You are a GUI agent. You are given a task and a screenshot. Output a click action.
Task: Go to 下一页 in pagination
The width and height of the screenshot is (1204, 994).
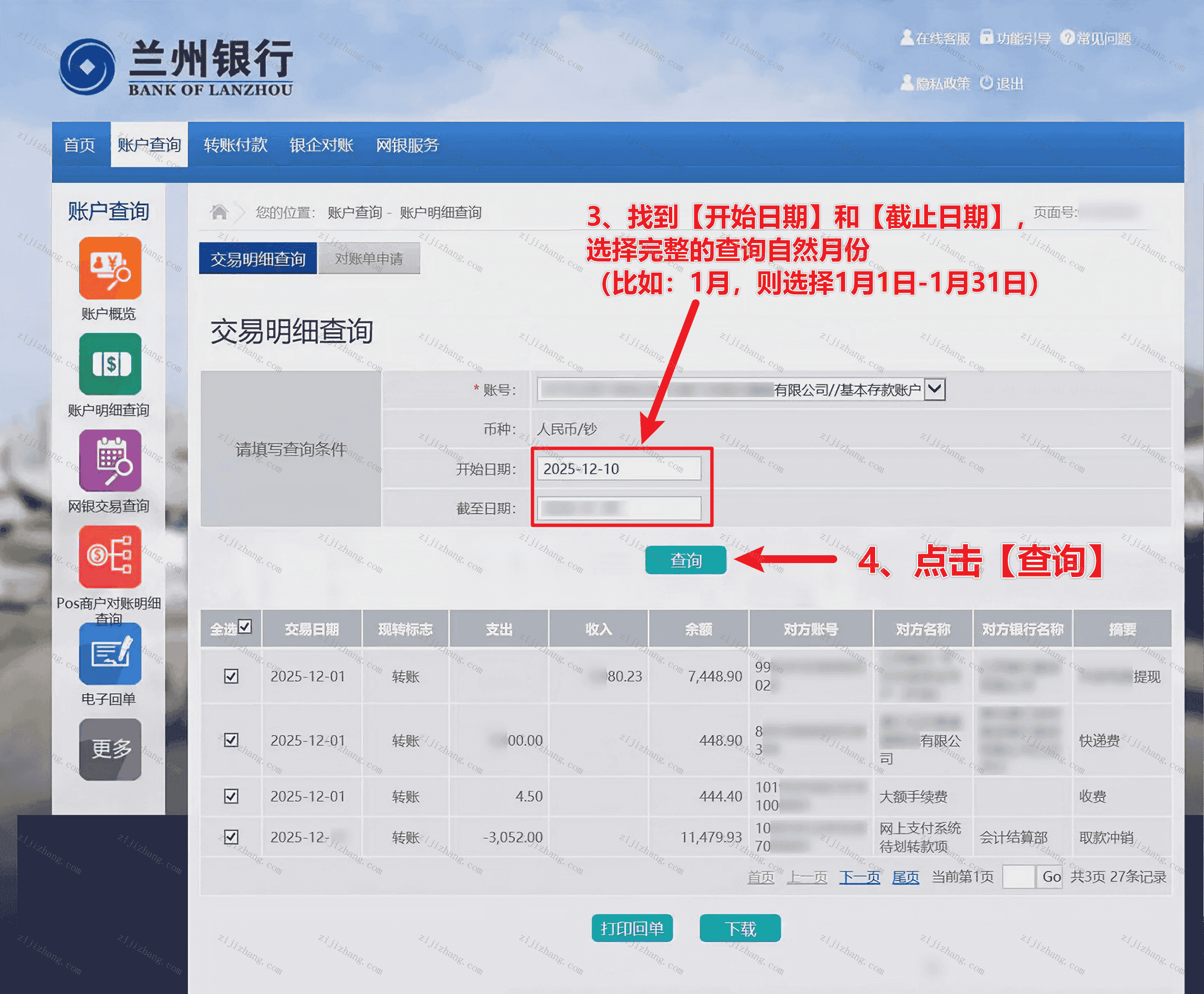click(x=859, y=877)
